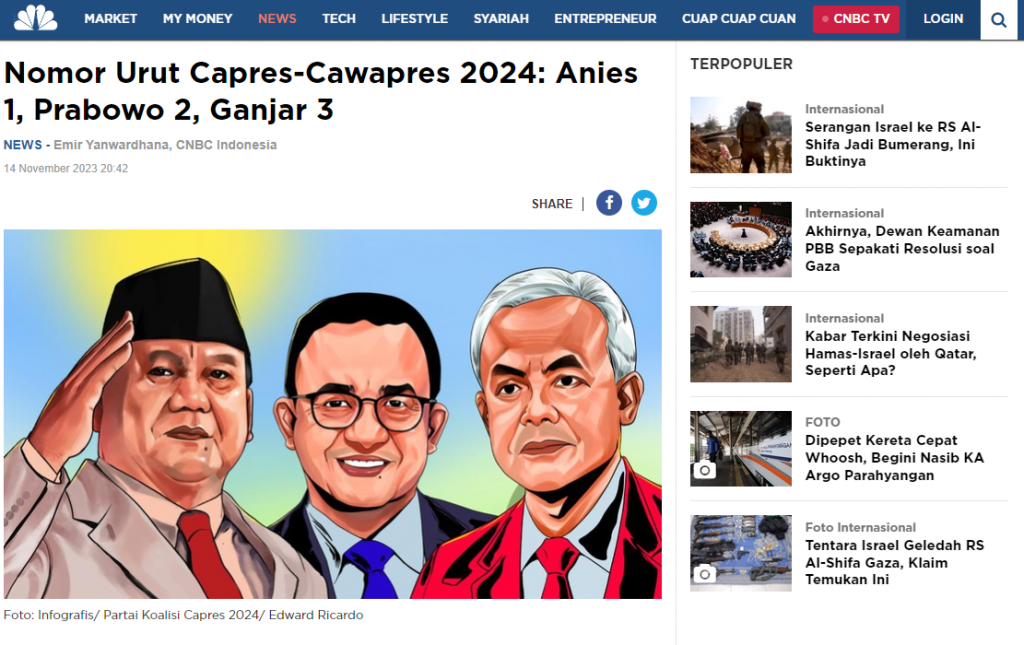Open the MARKET menu
1024x645 pixels.
(110, 19)
